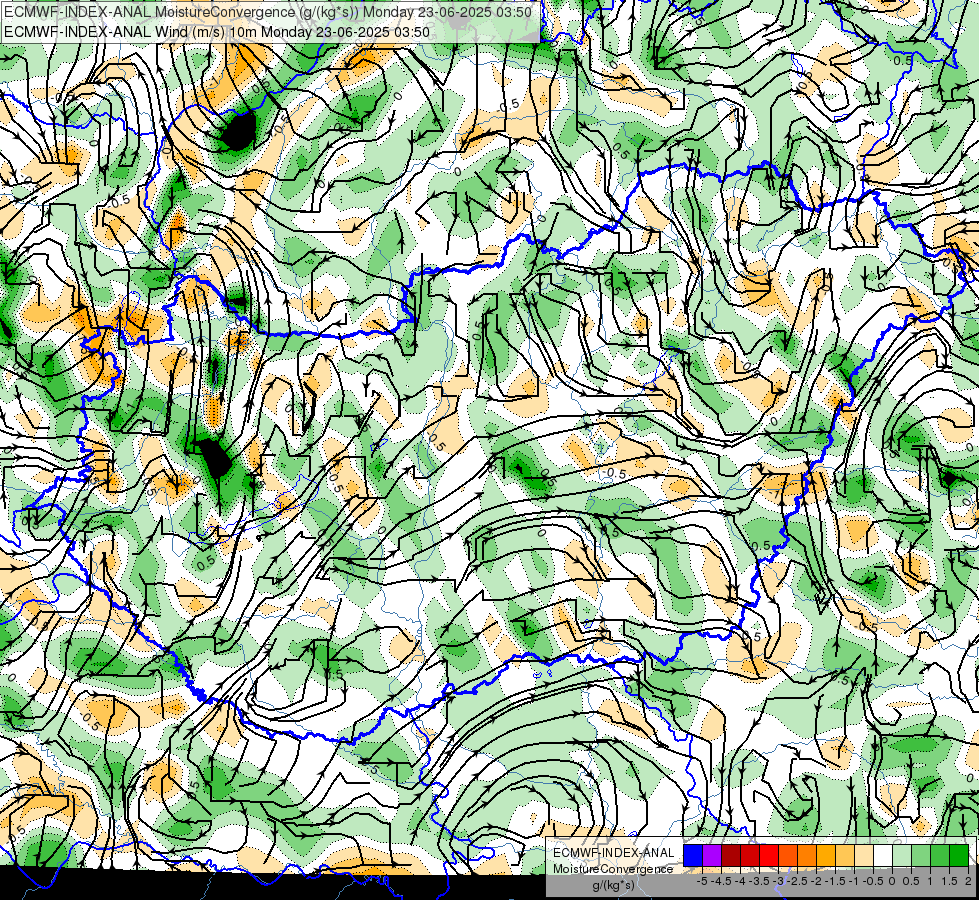
Task: Click ECMWF-INDEX-ANAL text in the legend box
Action: tap(614, 853)
